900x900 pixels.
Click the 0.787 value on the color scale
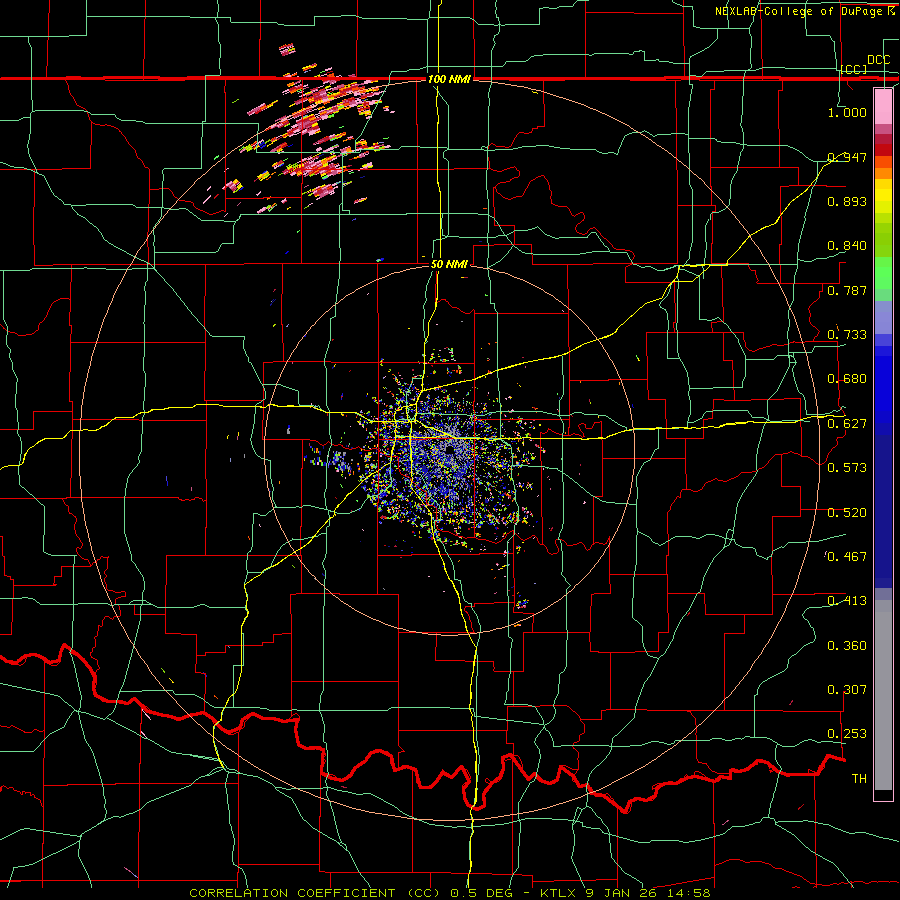[847, 290]
